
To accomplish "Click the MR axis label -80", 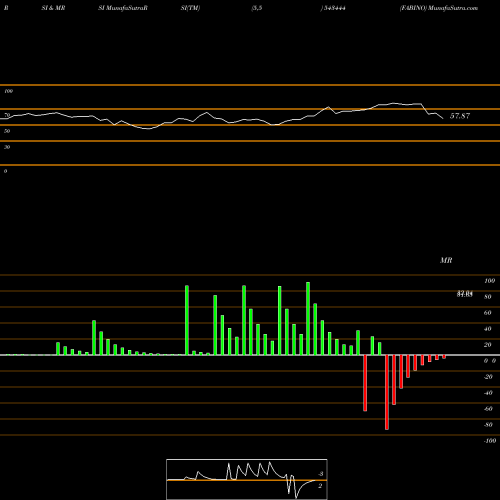I will [x=488, y=425].
